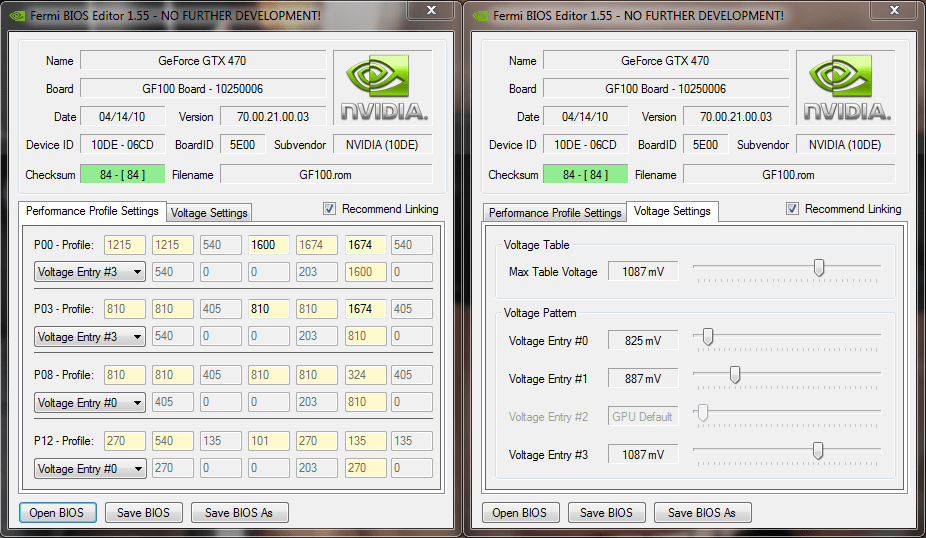Click the app icon in right title bar
This screenshot has width=926, height=538.
pos(480,16)
